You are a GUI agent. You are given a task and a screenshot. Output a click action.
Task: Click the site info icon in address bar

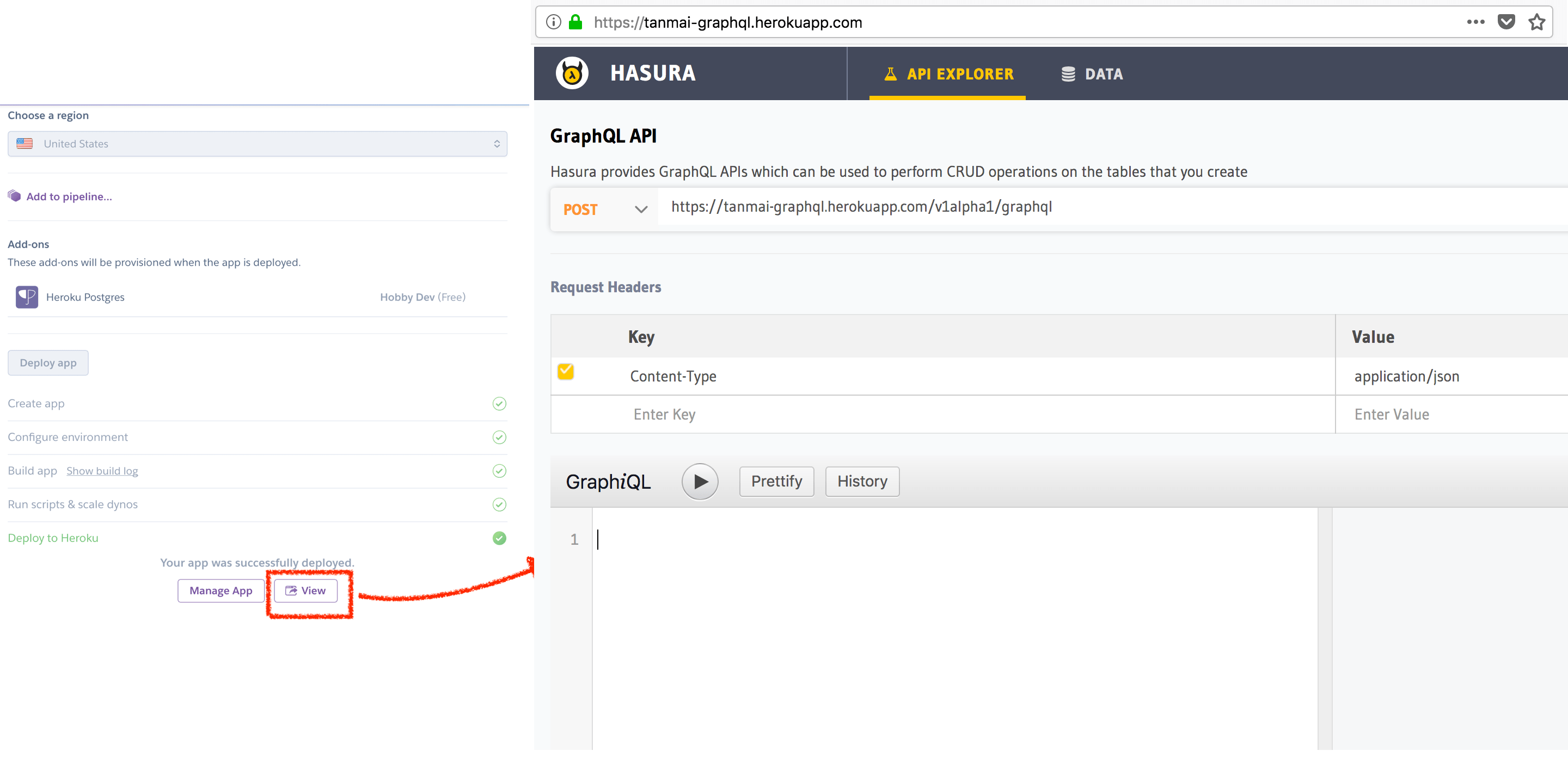(553, 22)
